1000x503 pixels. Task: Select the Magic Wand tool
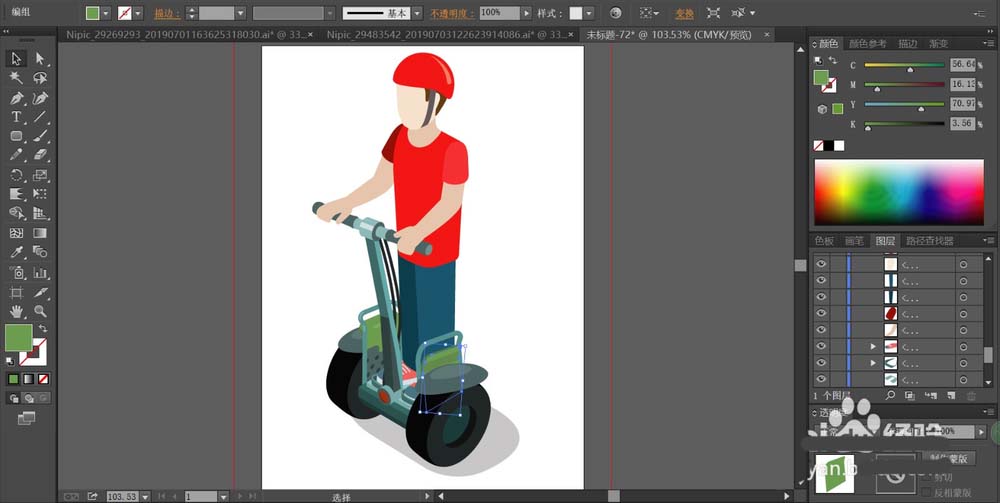click(x=16, y=78)
